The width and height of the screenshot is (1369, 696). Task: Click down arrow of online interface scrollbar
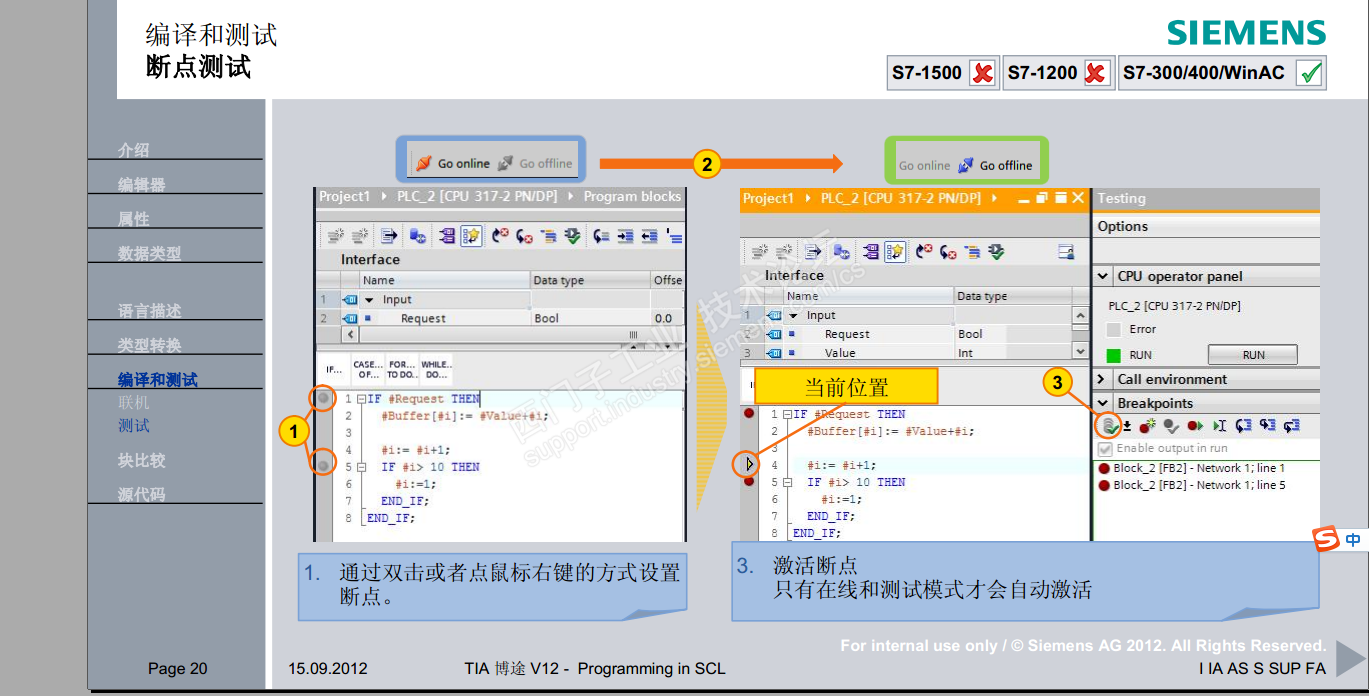(1080, 351)
